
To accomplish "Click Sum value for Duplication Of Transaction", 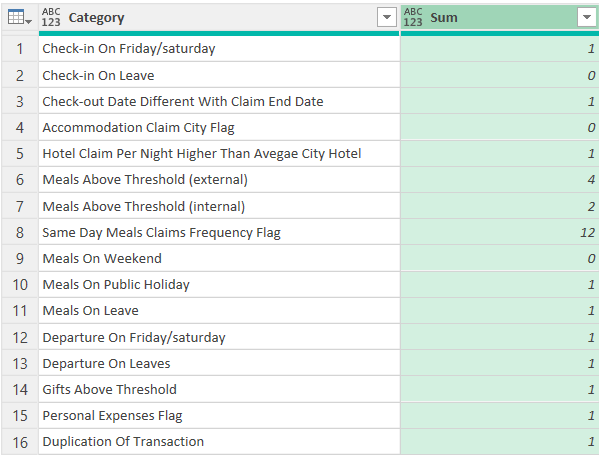I will [500, 442].
